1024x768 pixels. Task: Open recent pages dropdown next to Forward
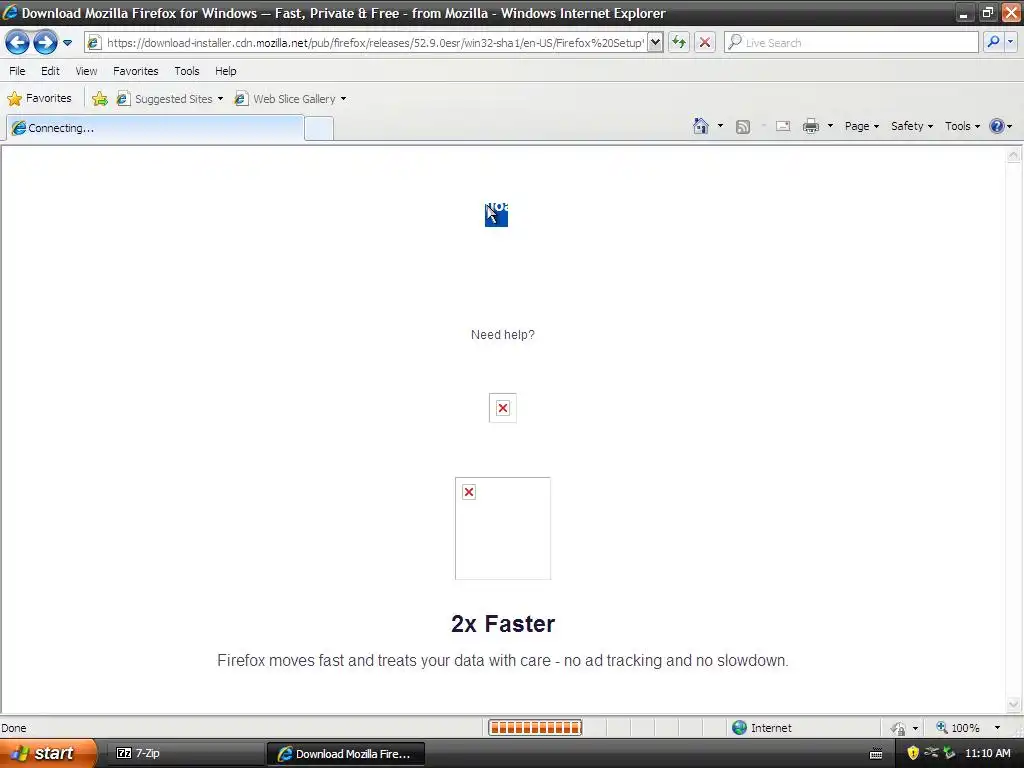pos(67,43)
